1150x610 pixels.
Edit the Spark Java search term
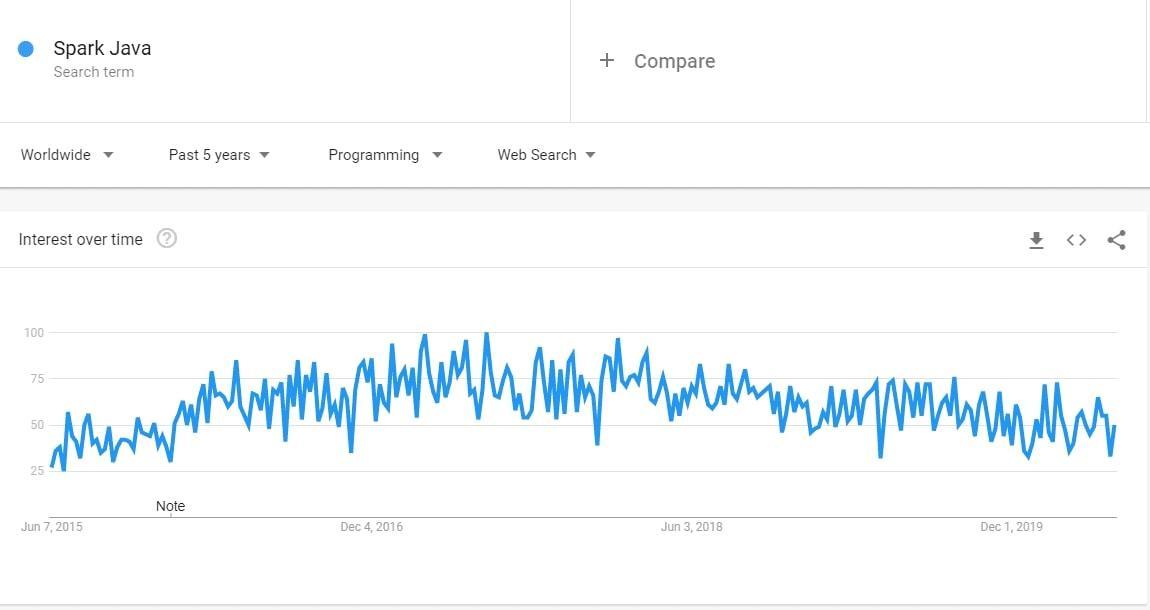point(102,48)
